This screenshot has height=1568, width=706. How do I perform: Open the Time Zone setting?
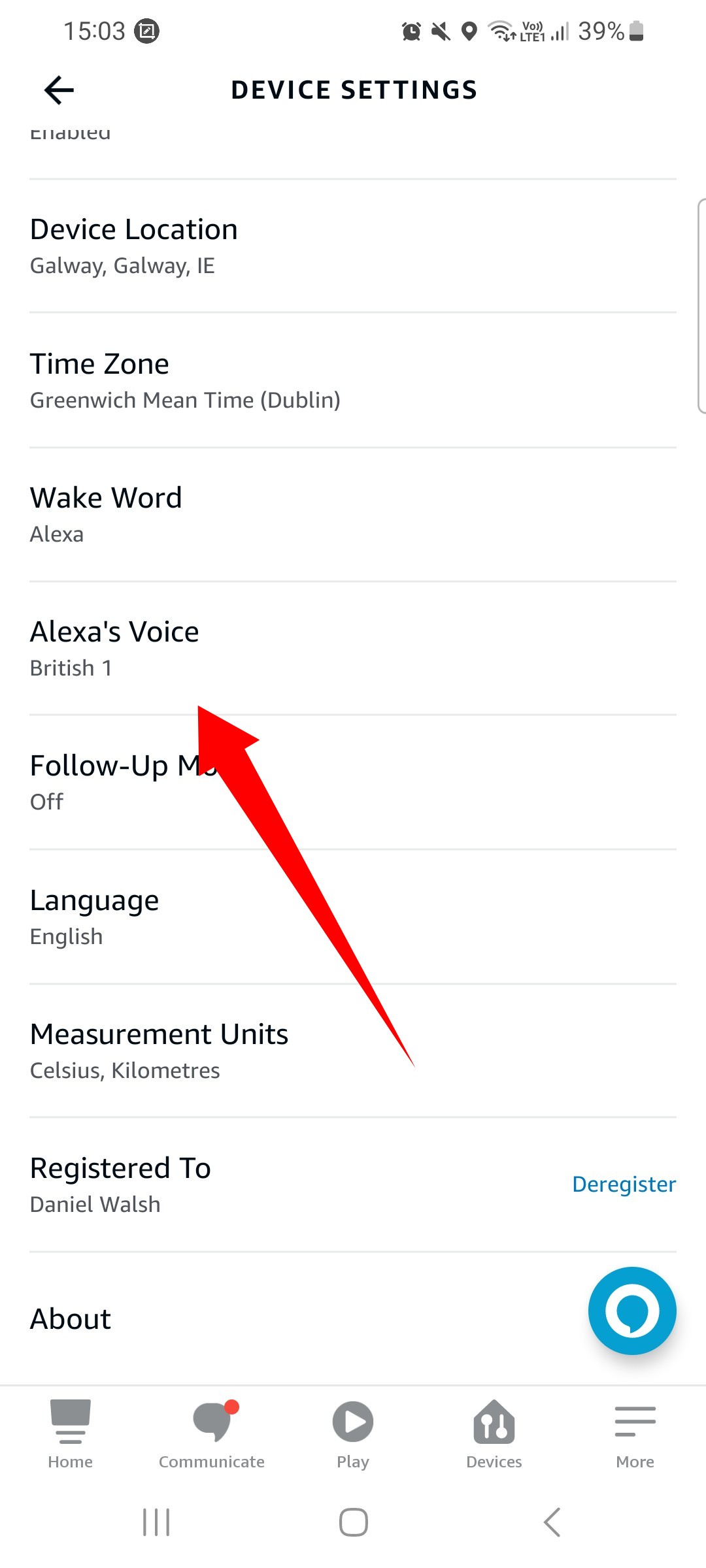point(353,380)
